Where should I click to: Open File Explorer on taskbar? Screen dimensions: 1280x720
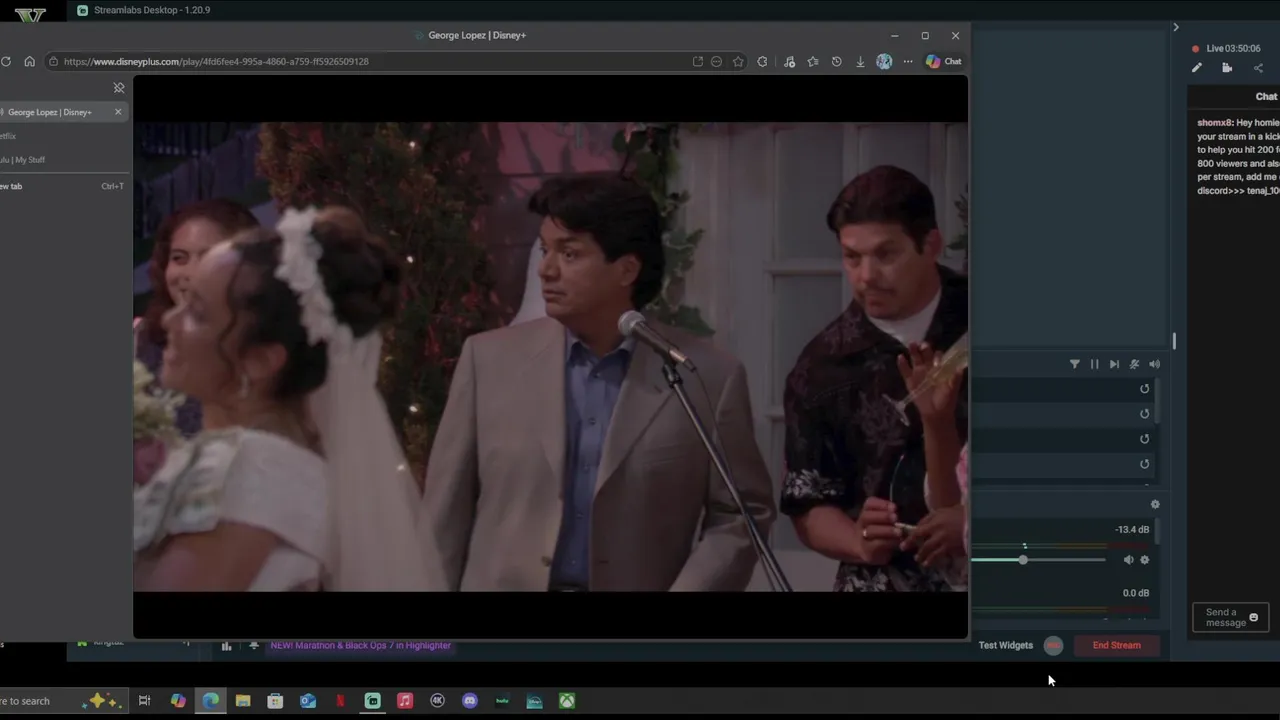pyautogui.click(x=243, y=701)
